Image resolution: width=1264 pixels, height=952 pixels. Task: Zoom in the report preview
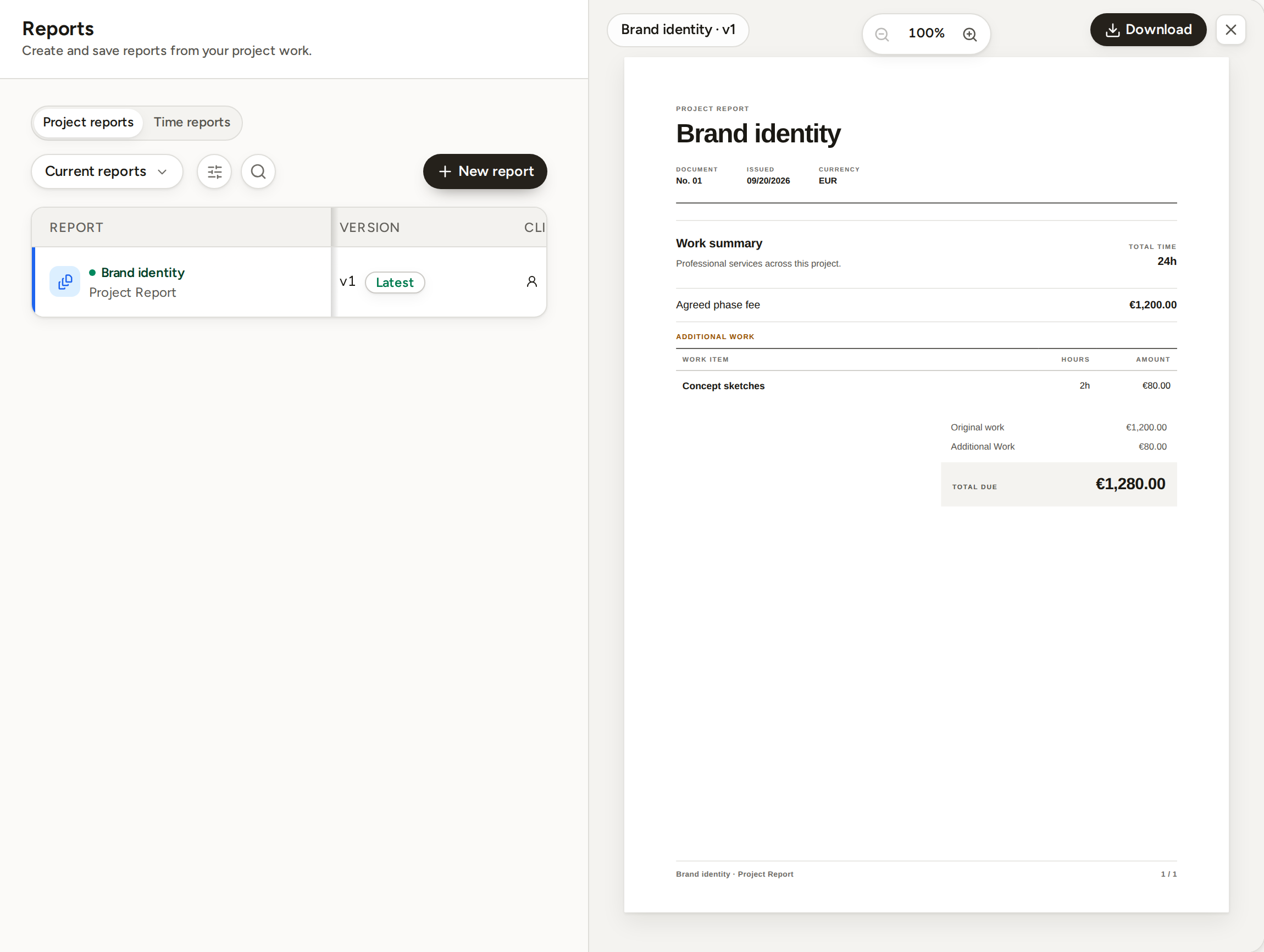(970, 34)
